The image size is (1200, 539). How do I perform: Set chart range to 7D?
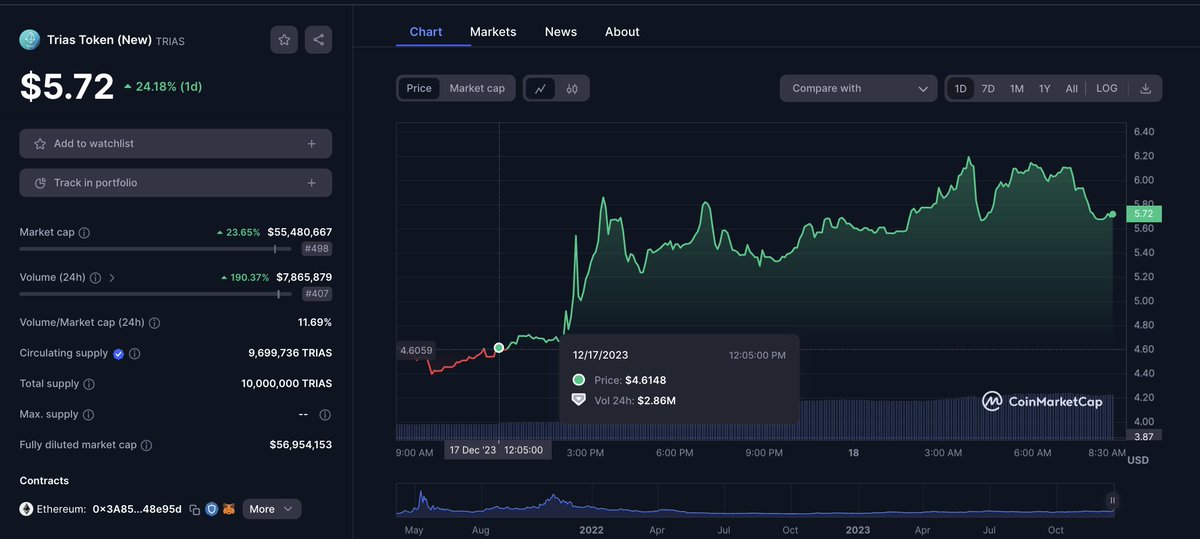point(988,88)
